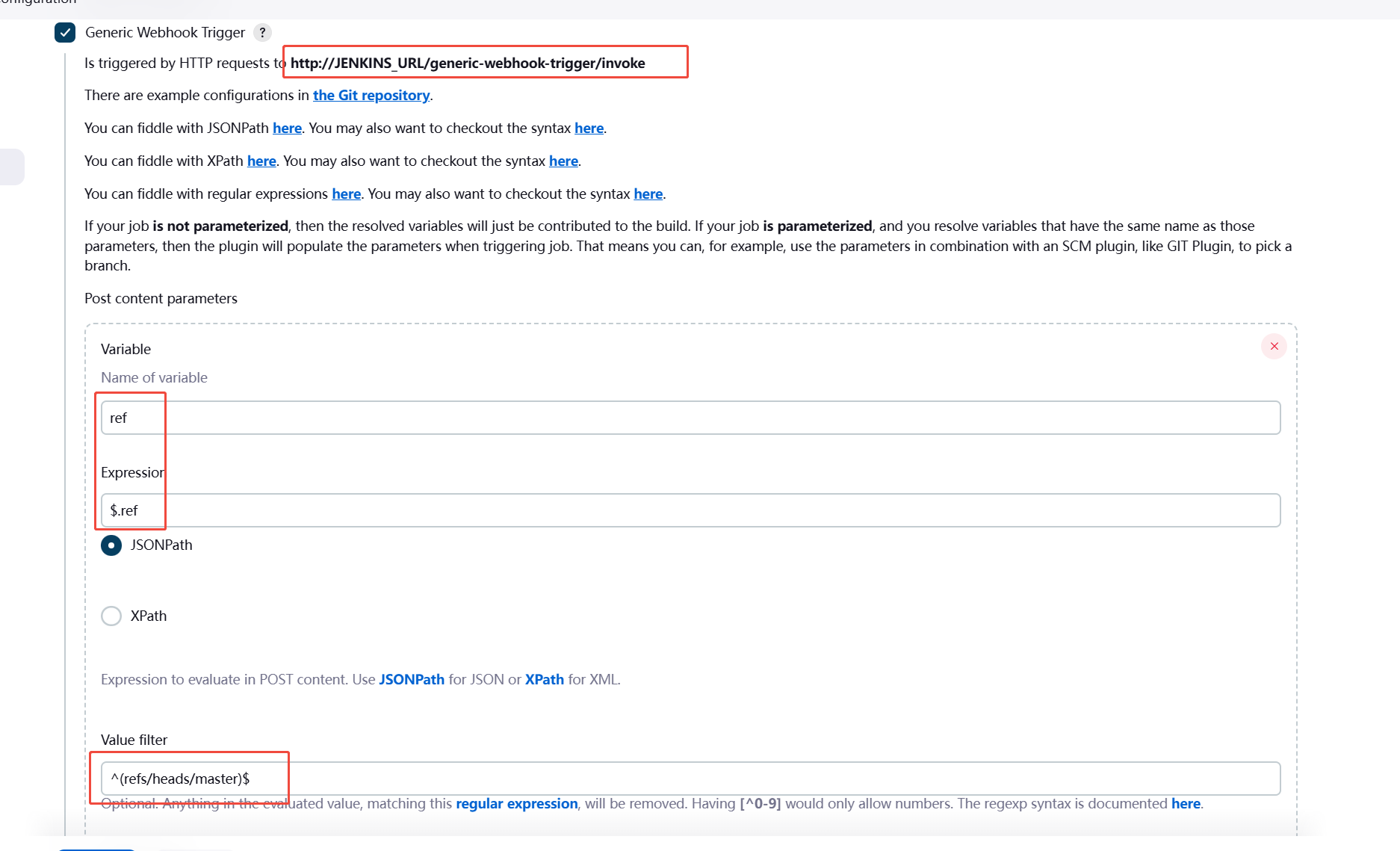Viewport: 1400px width, 851px height.
Task: Click the Value filter input field
Action: click(x=690, y=779)
